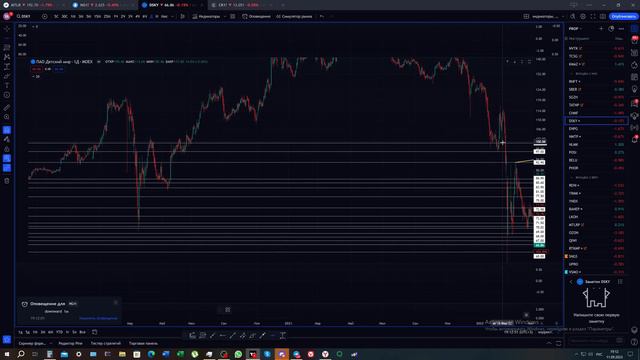The image size is (640, 360).
Task: Select the ruler measure tool
Action: coord(7,108)
